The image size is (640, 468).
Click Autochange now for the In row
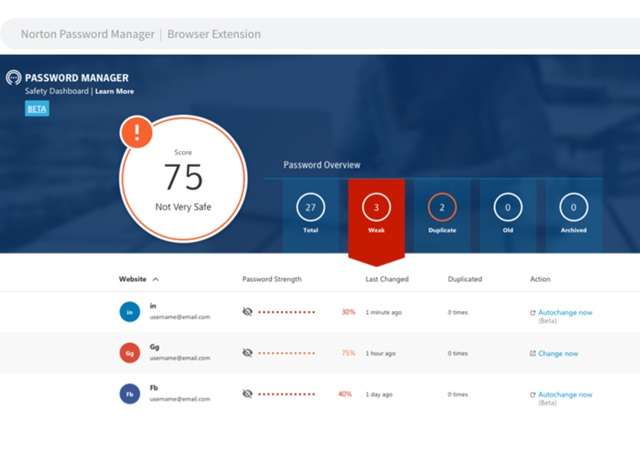[565, 313]
